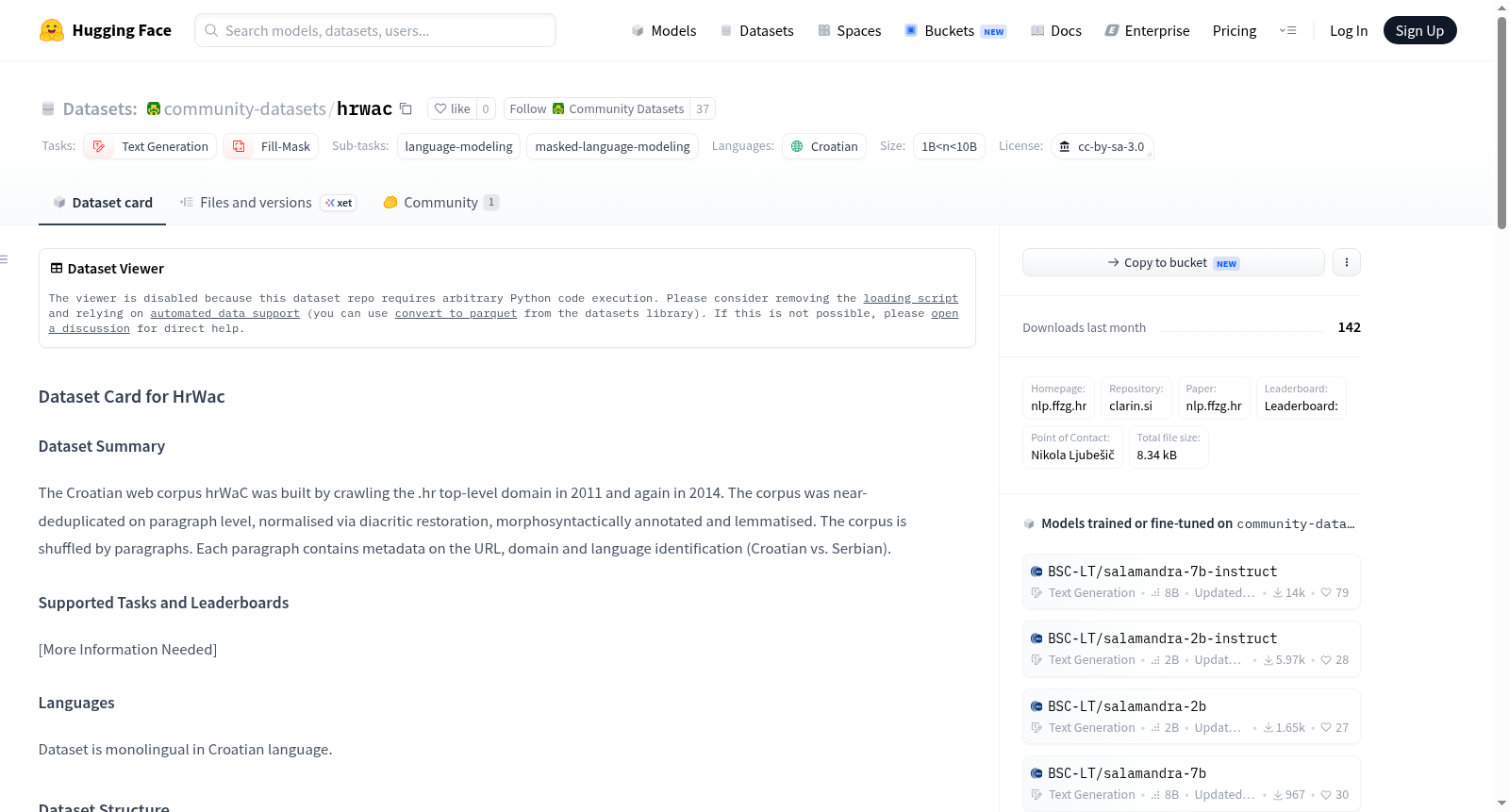Click the 1B<n<10B size tag
Screen dimensions: 1509x812
(949, 146)
